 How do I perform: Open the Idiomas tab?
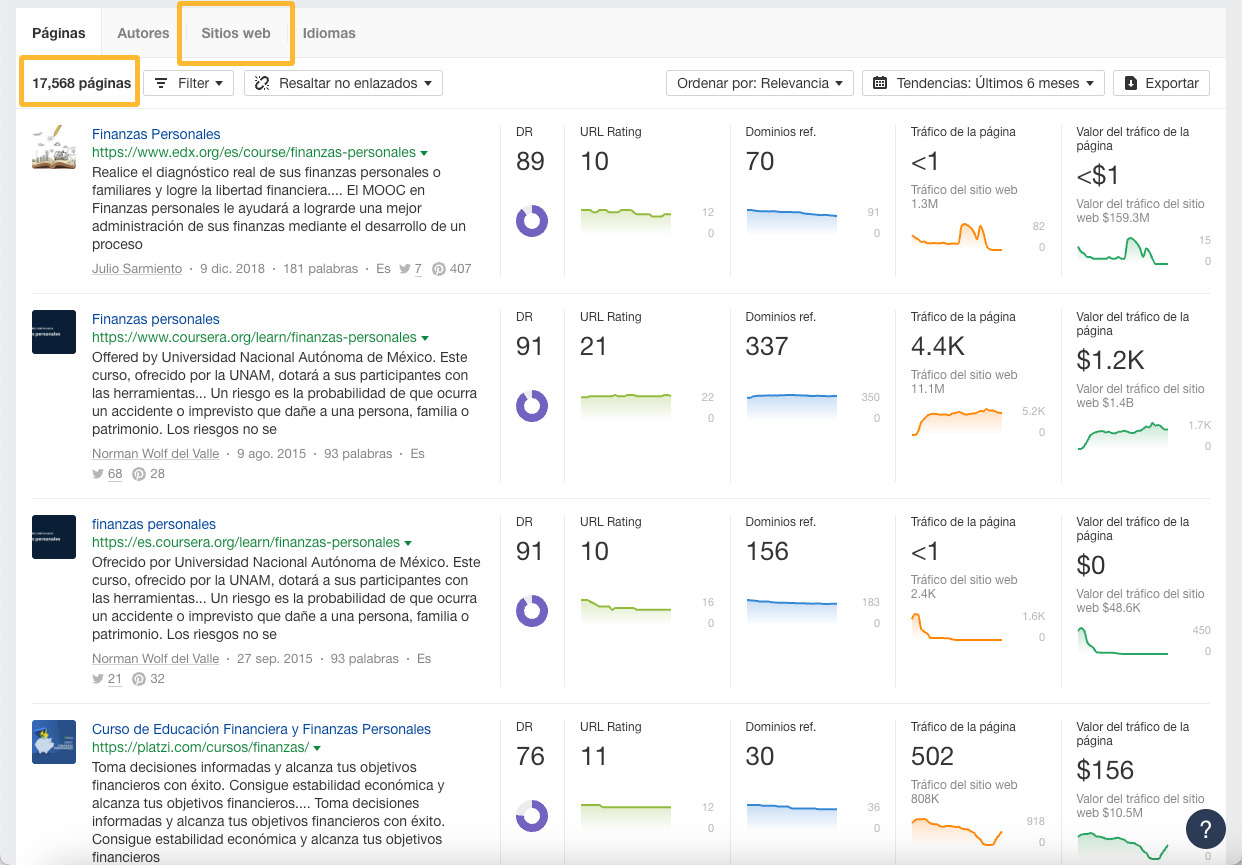pos(329,33)
